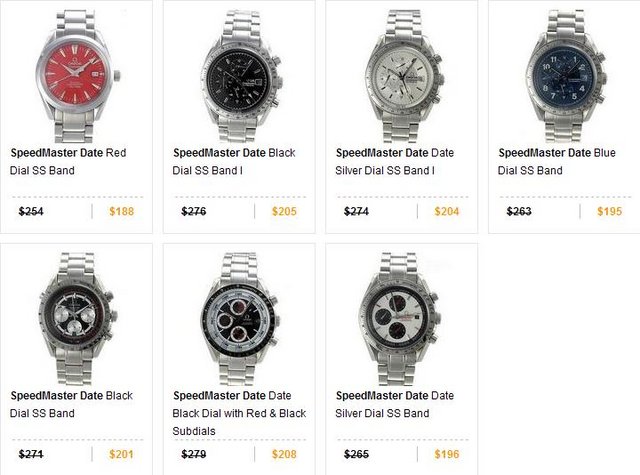
Task: Click the black dial SS Band I watch photo
Action: click(241, 76)
